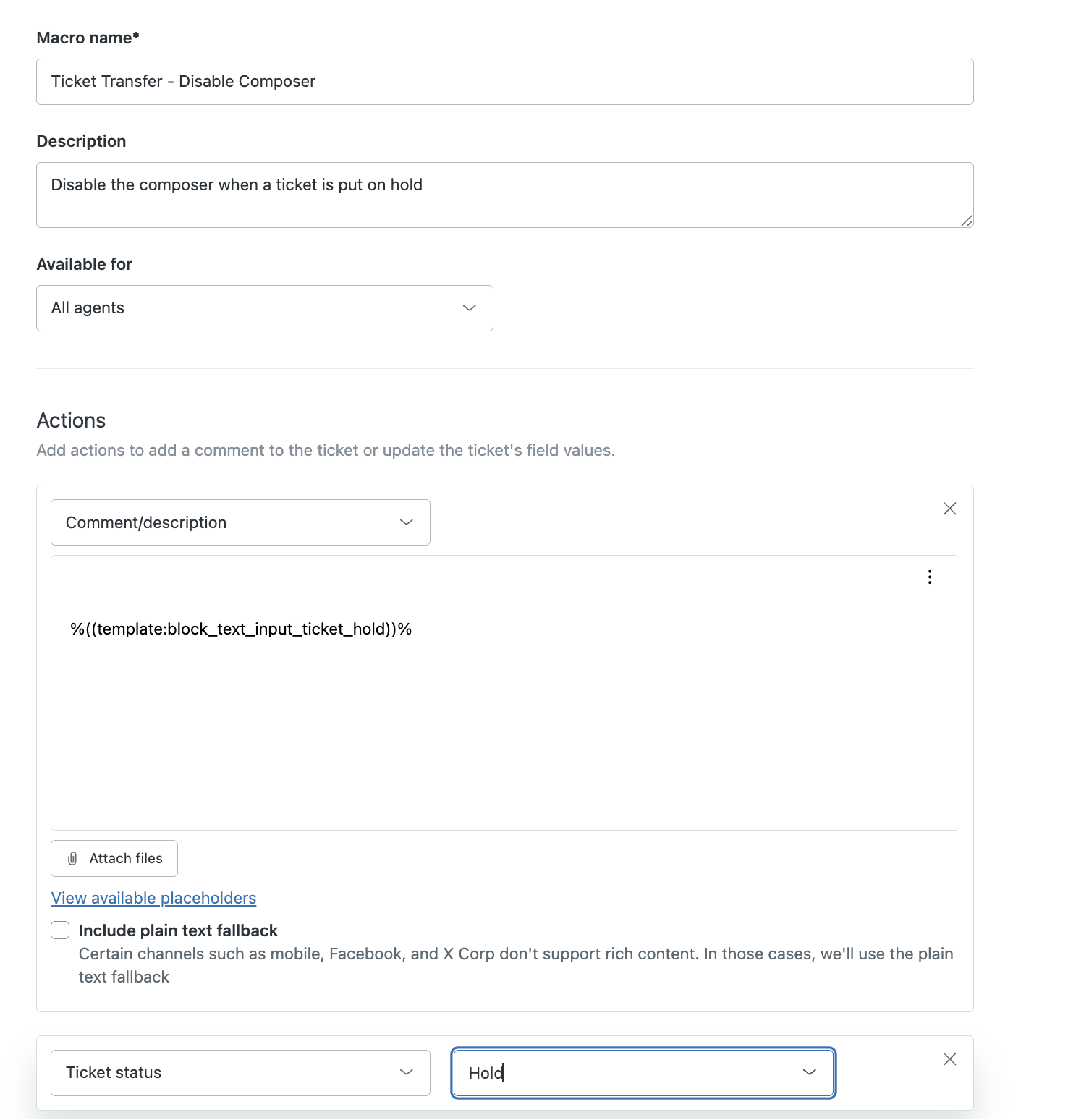
Task: Click into the Macro name field
Action: click(x=504, y=82)
